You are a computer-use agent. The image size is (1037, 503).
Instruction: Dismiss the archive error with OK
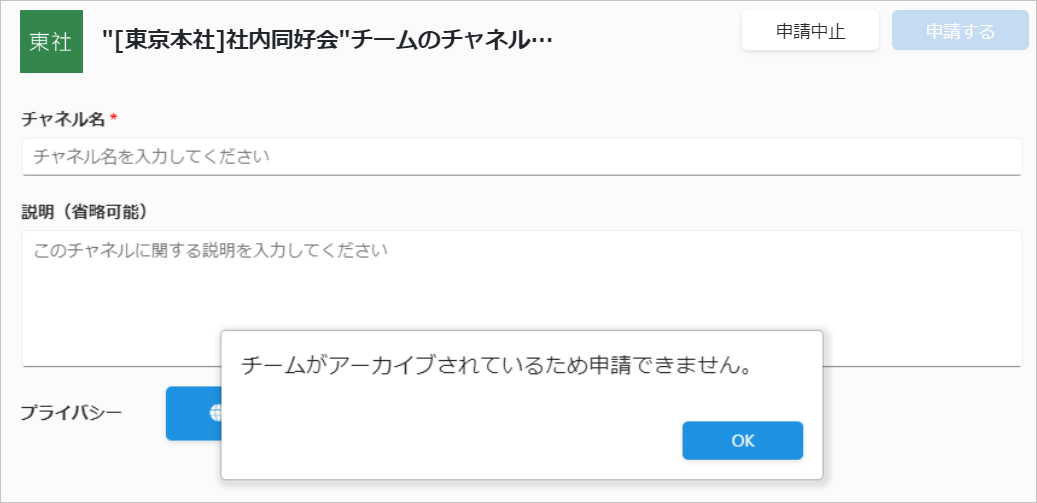tap(743, 441)
